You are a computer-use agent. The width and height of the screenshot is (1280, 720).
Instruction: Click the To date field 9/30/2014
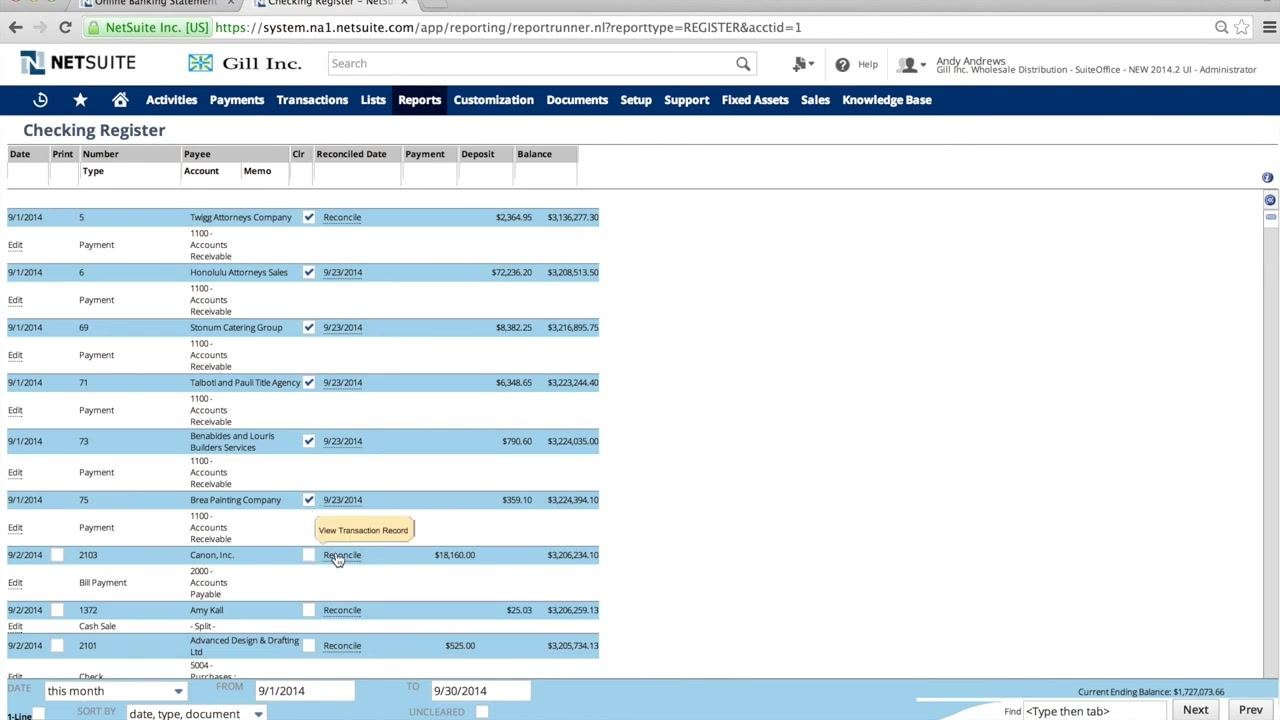(480, 691)
